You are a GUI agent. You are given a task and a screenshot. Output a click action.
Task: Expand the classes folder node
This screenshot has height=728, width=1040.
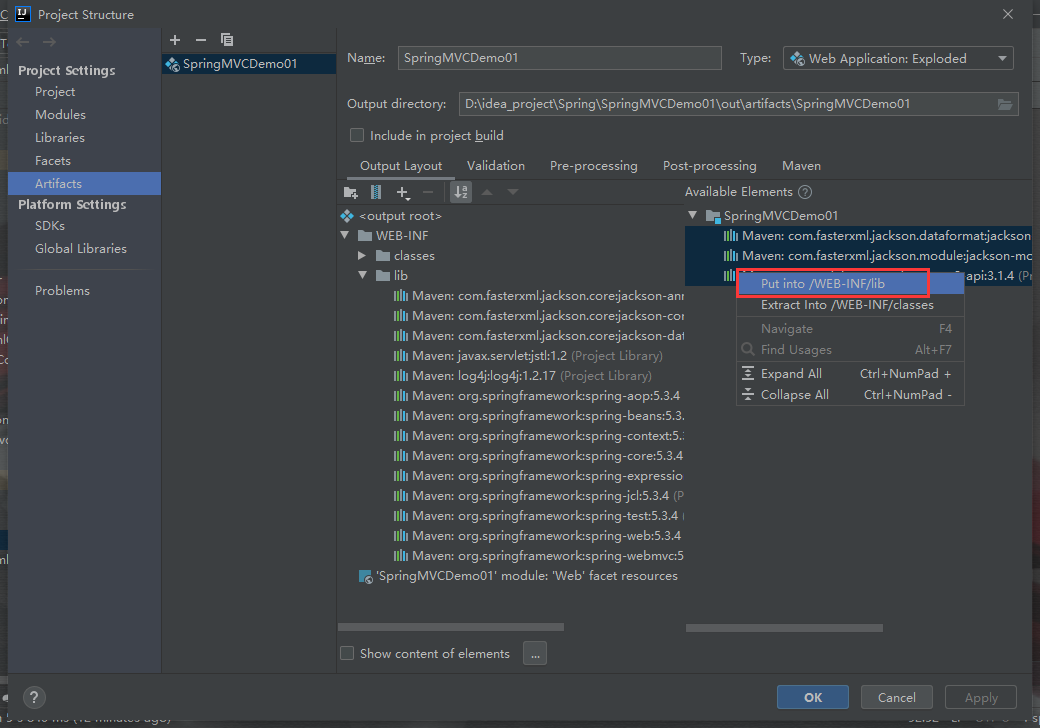tap(362, 255)
